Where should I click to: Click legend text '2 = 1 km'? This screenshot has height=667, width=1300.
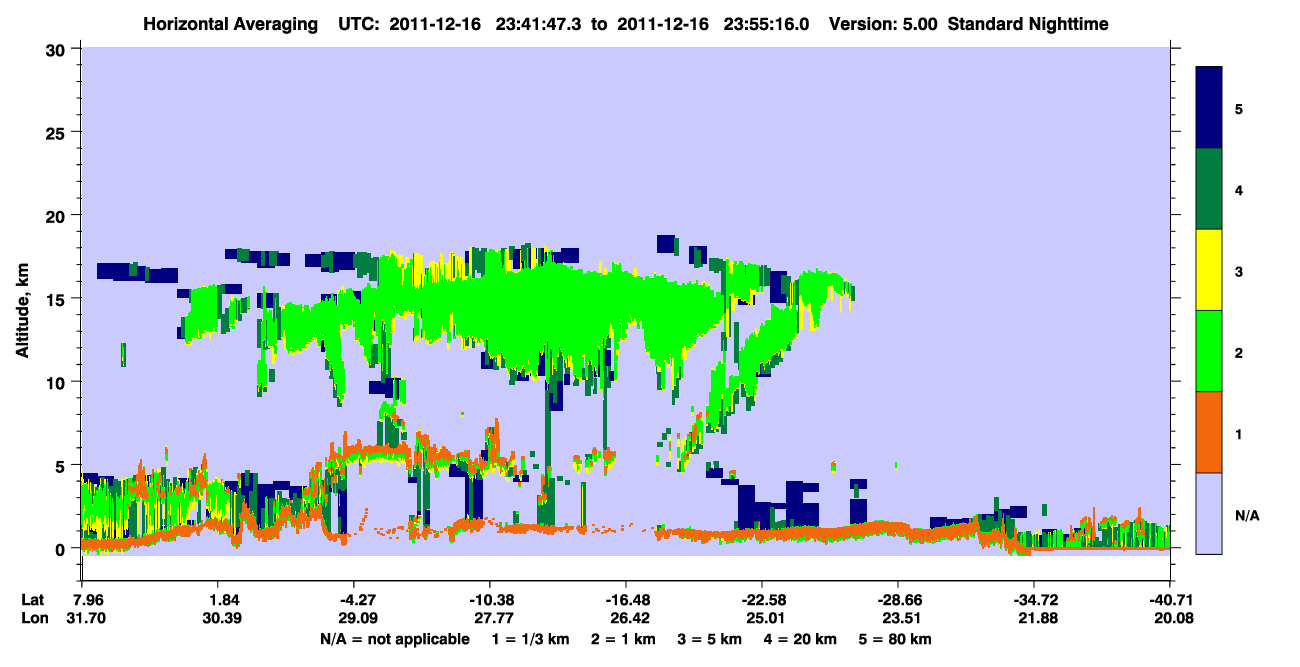tap(624, 639)
